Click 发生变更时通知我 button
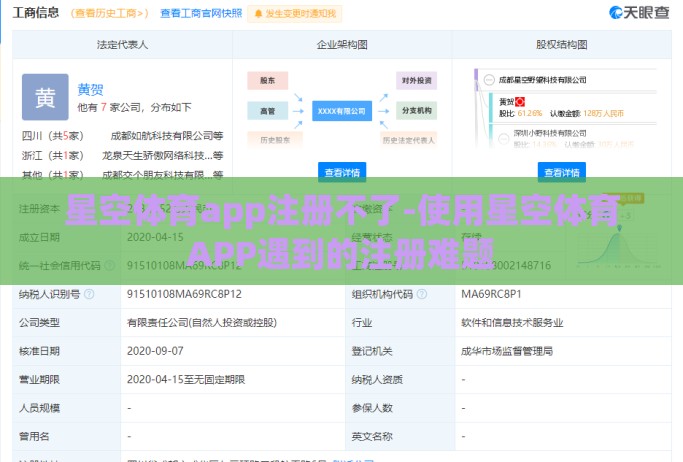This screenshot has height=462, width=683. tap(294, 14)
